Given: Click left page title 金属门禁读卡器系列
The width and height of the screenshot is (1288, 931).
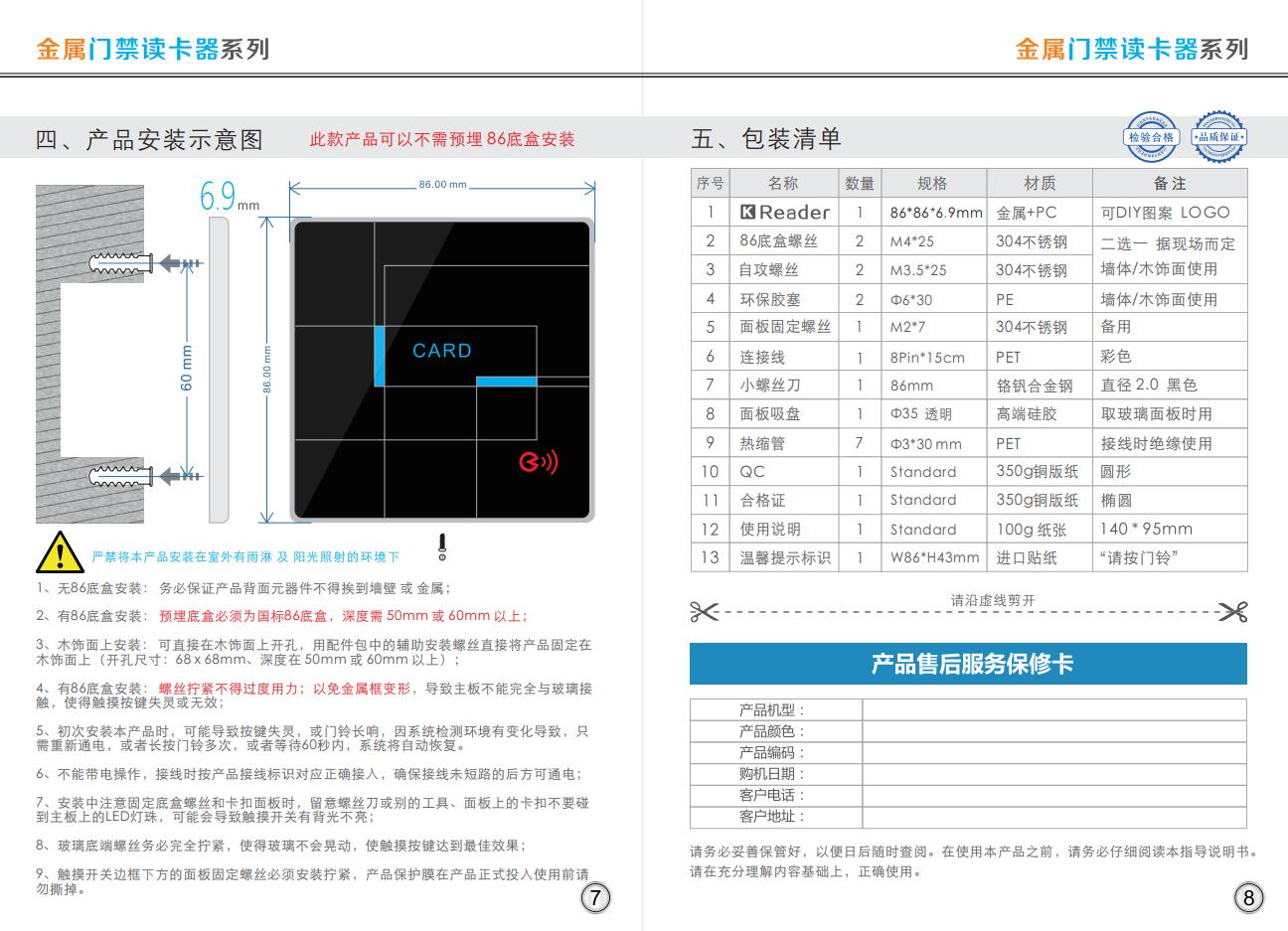Looking at the screenshot, I should (152, 49).
